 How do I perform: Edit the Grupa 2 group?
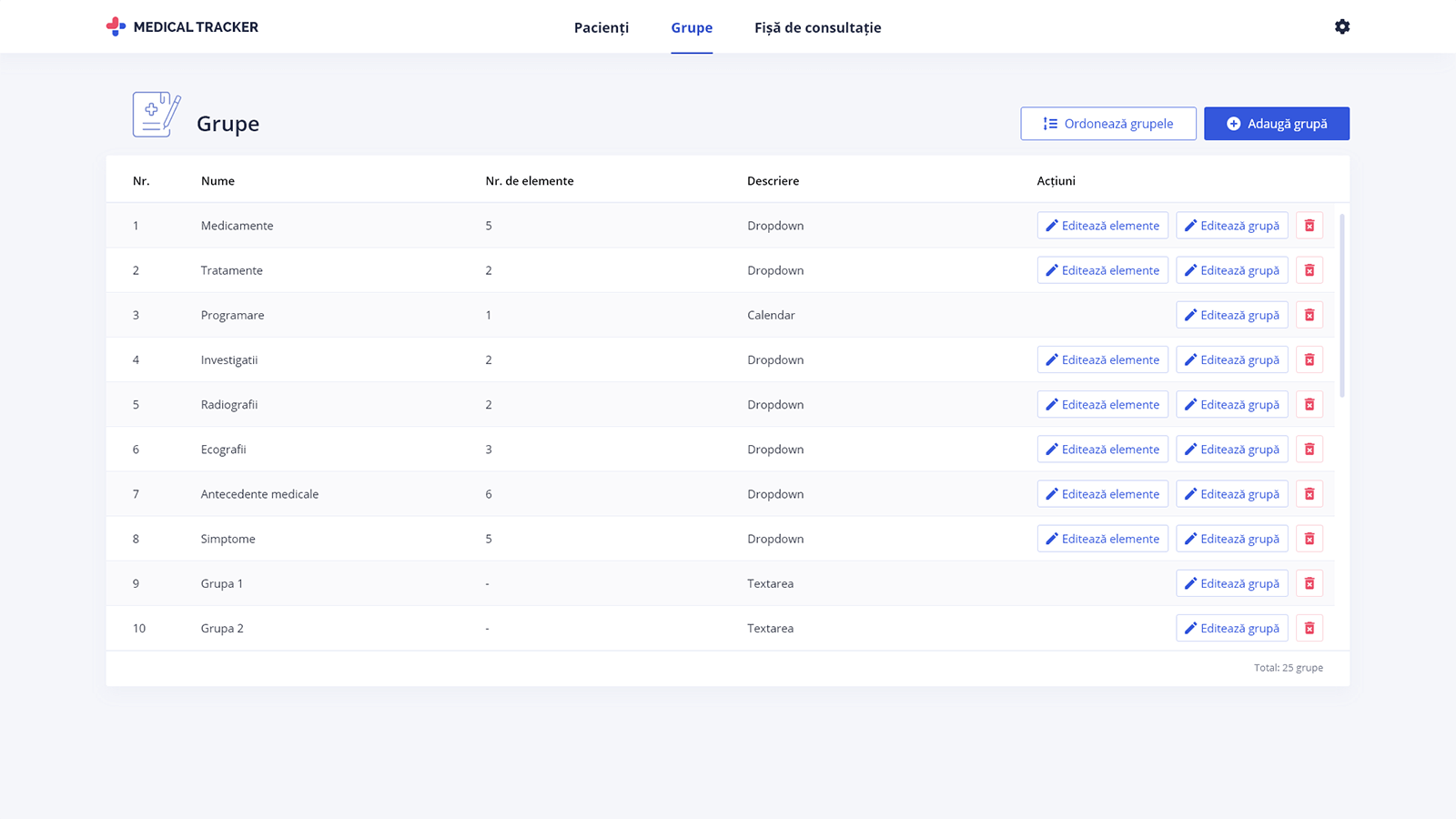[1232, 628]
